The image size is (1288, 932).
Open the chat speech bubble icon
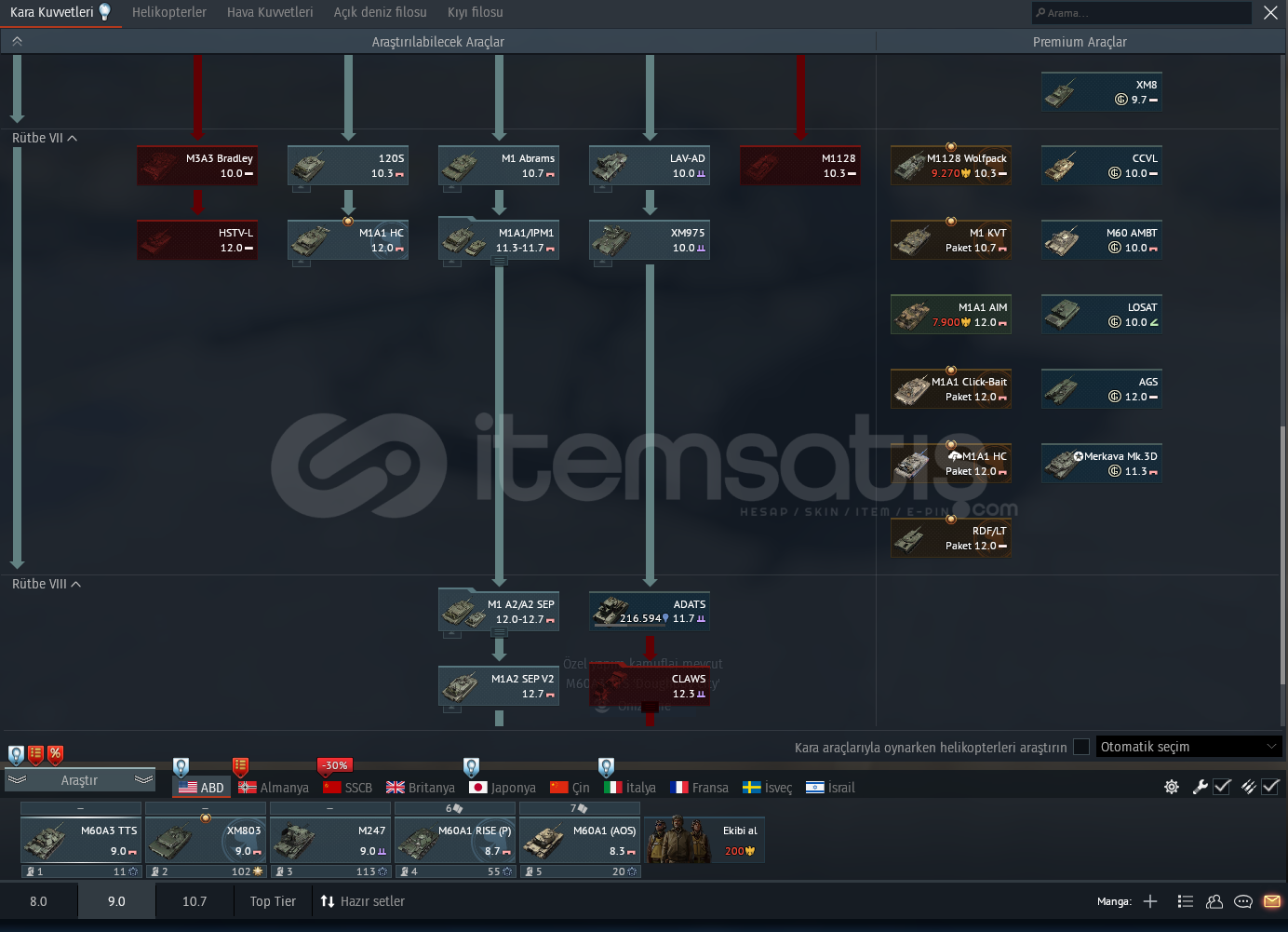point(1242,901)
